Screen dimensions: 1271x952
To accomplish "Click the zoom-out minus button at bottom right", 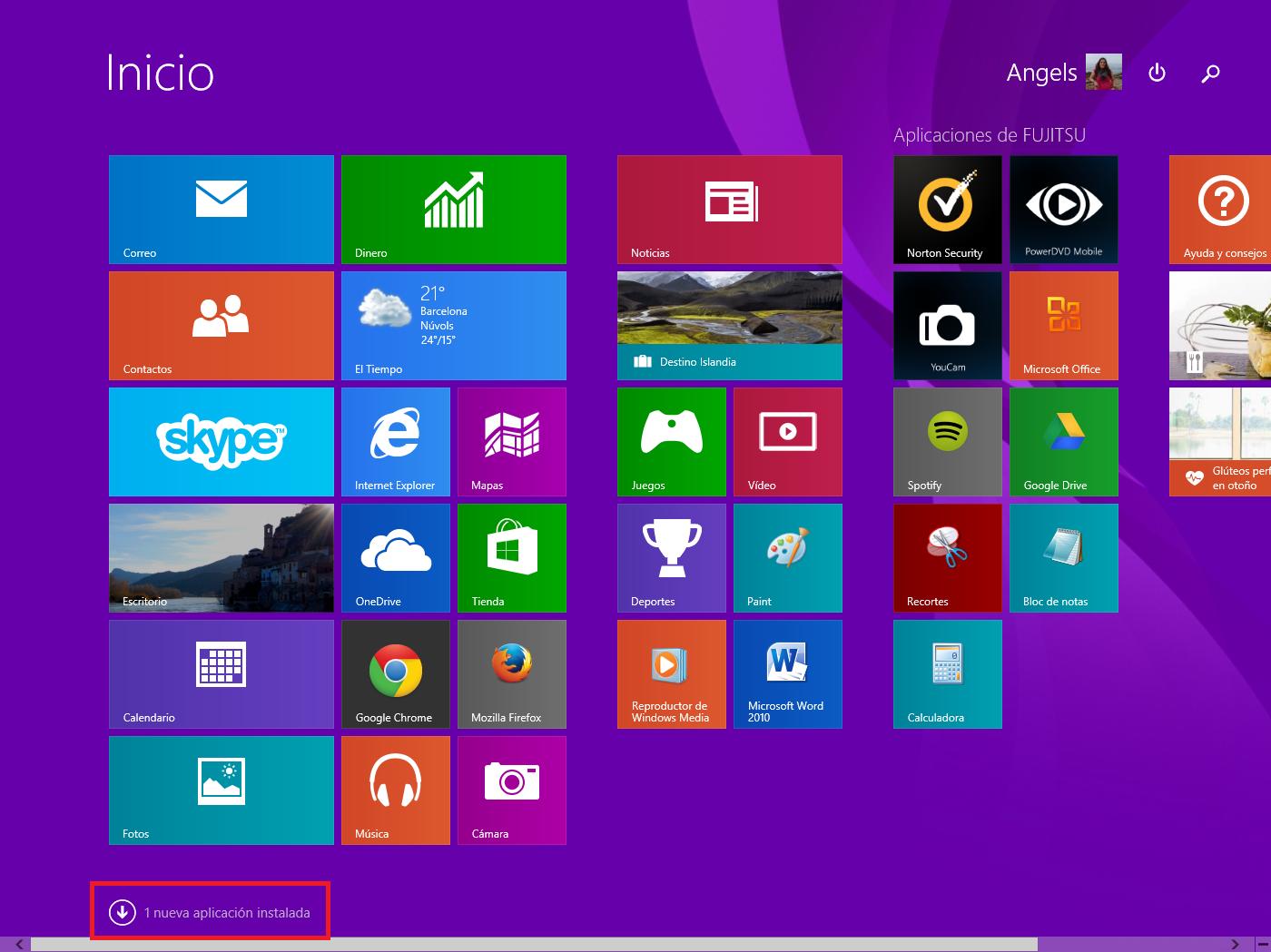I will (x=1262, y=945).
